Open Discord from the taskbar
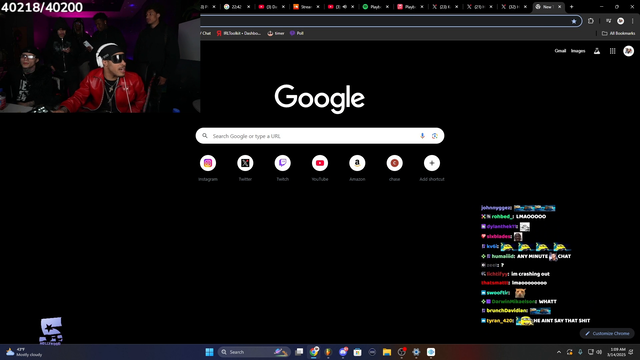This screenshot has height=360, width=640. 343,352
